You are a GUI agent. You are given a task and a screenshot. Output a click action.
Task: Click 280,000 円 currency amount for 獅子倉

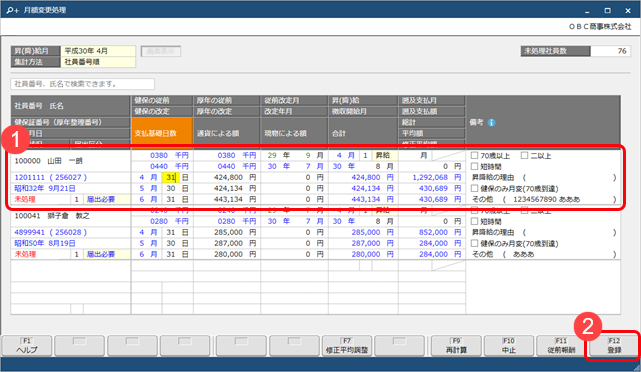[x=227, y=254]
